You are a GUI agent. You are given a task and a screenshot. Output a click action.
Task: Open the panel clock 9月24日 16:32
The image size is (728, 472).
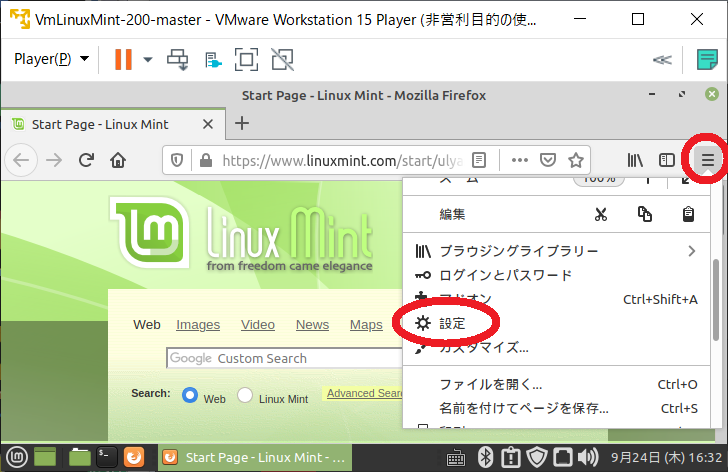click(x=666, y=458)
